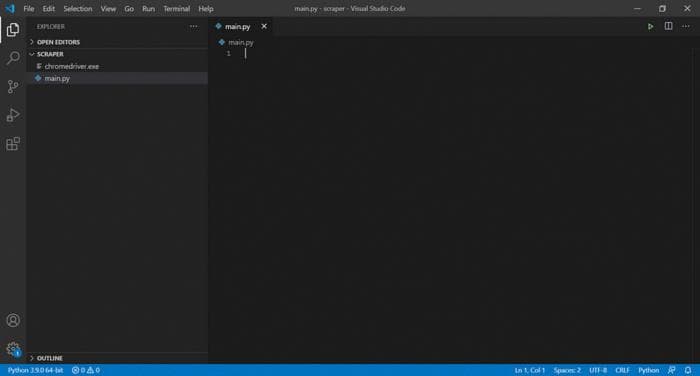Open the Extensions view
The width and height of the screenshot is (700, 376).
pos(13,144)
